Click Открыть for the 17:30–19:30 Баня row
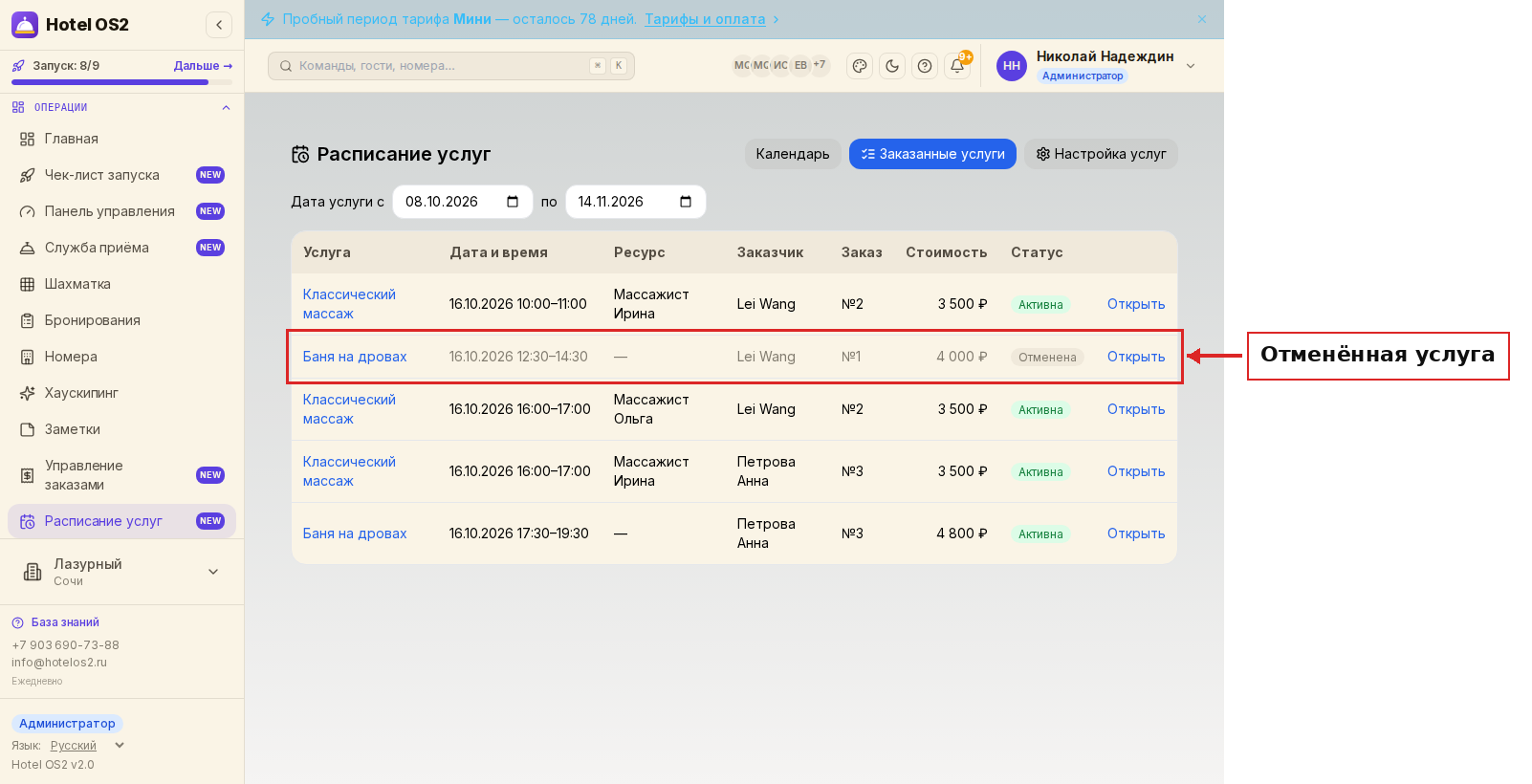This screenshot has height=784, width=1532. click(x=1136, y=534)
